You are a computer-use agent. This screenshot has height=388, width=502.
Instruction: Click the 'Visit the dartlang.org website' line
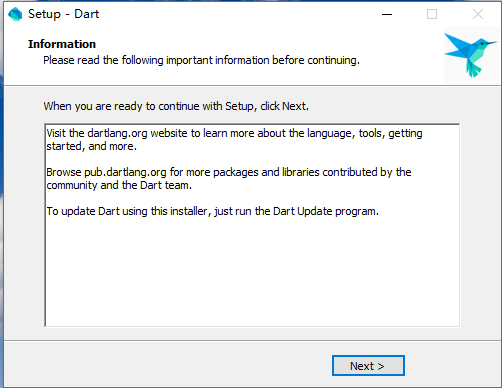(234, 133)
